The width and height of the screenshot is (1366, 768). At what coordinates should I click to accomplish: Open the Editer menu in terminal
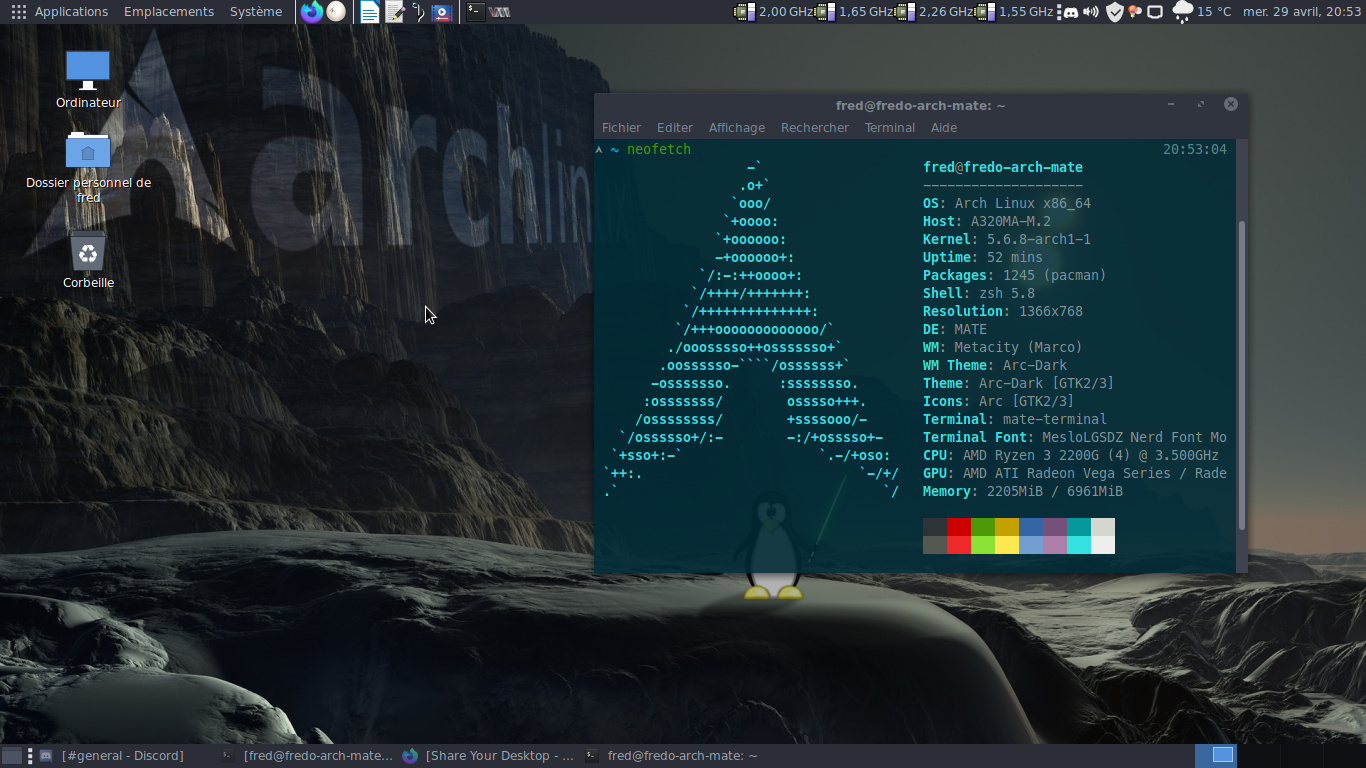click(x=675, y=127)
